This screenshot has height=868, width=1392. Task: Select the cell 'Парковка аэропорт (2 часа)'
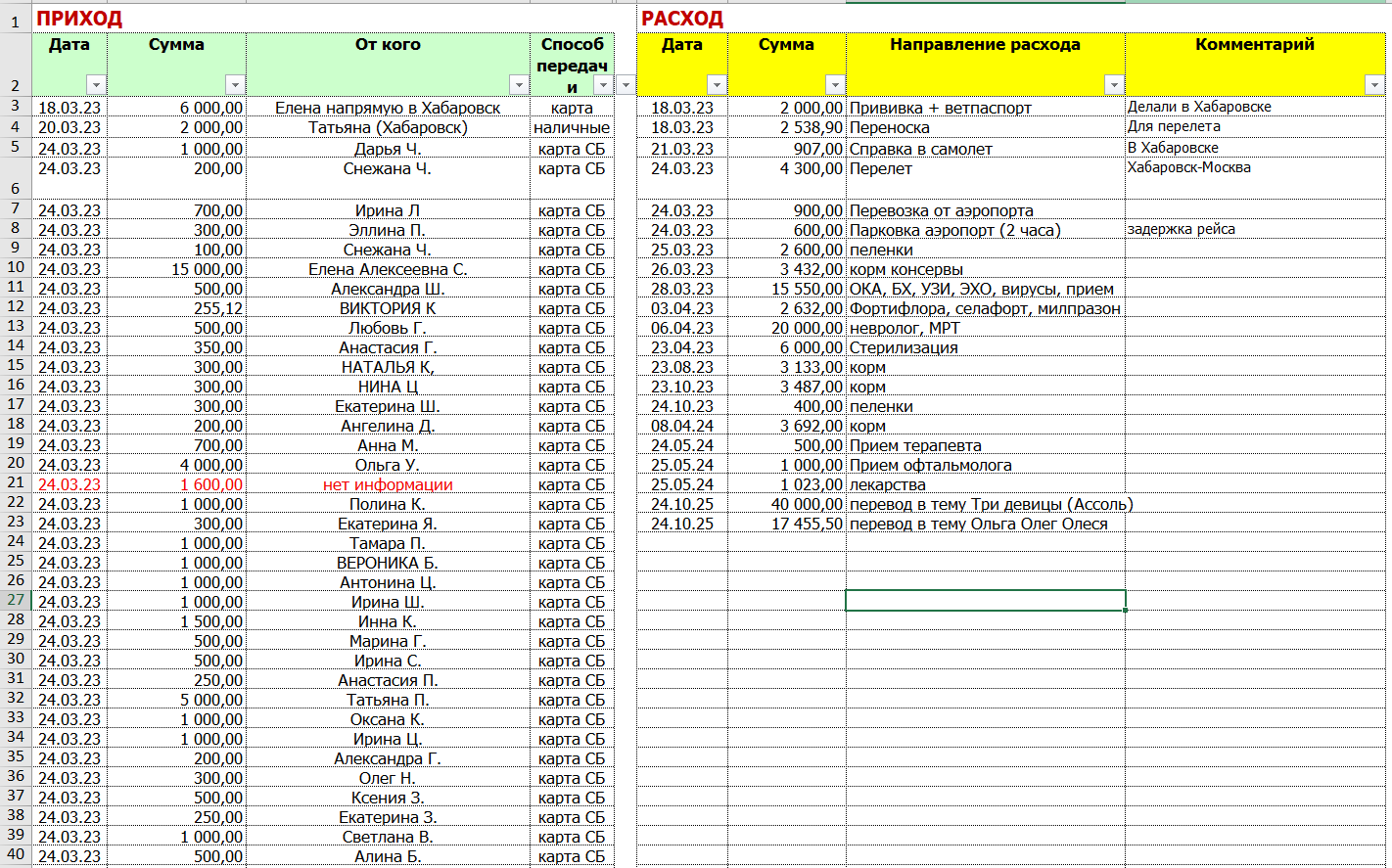click(986, 230)
